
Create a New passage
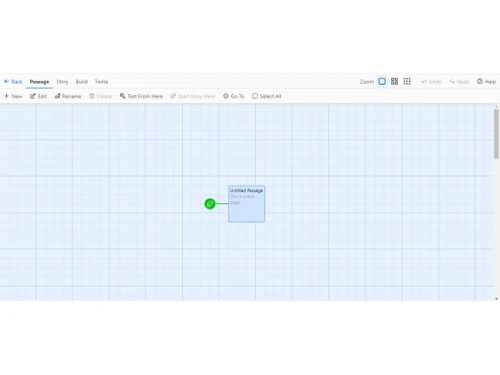tap(13, 96)
